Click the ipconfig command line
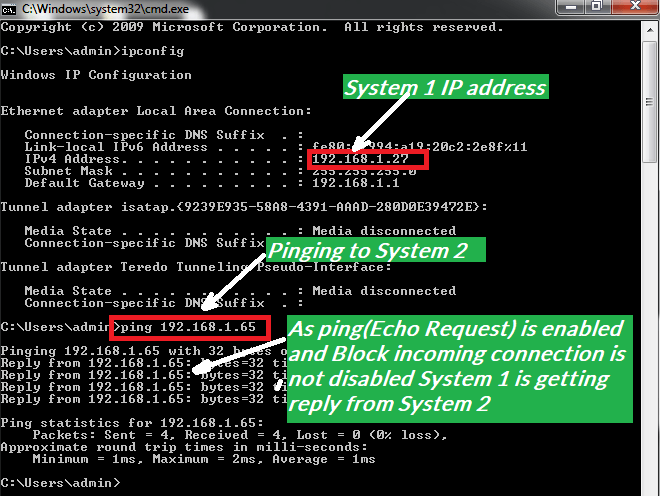Screen dimensions: 660x496 tap(92, 50)
